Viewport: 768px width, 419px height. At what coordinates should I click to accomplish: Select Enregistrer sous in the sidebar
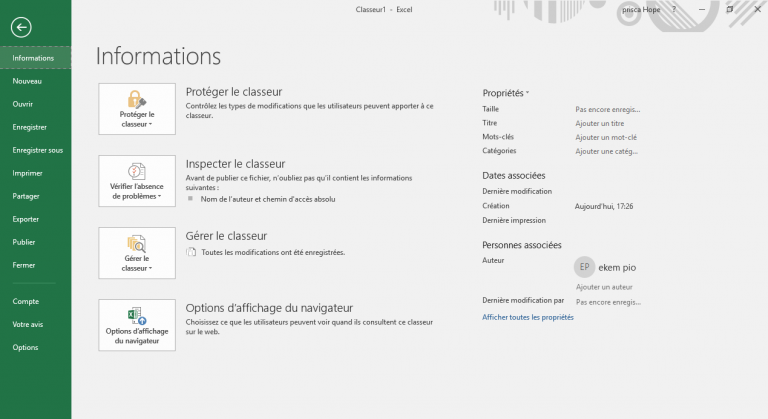37,150
